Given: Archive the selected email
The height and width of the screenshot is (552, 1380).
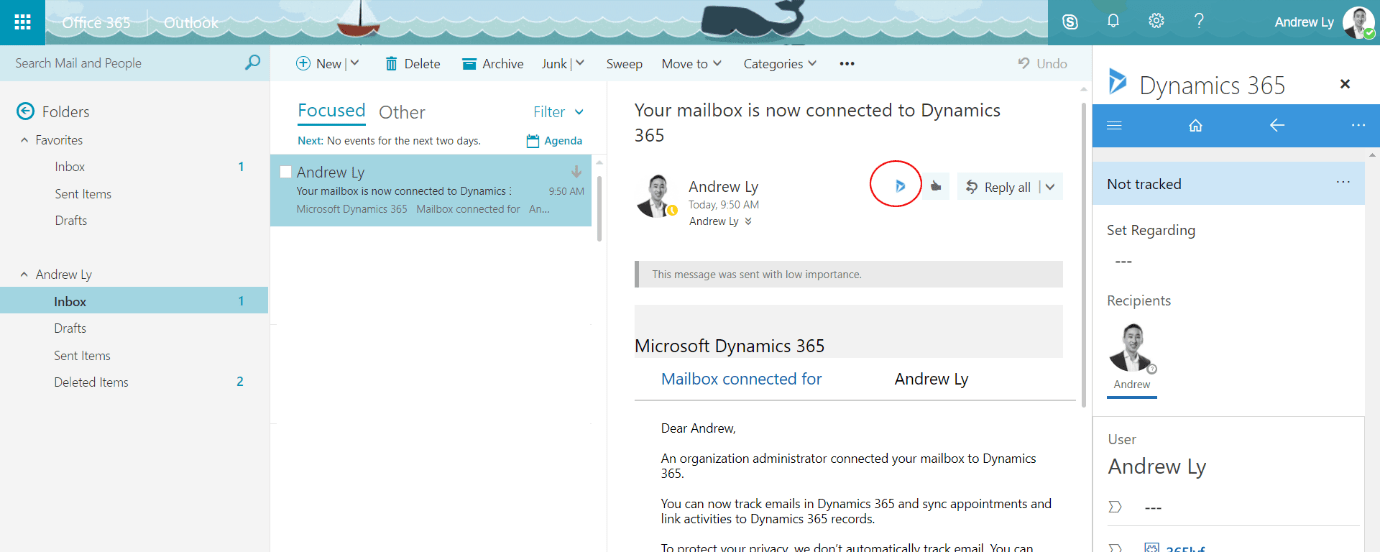Looking at the screenshot, I should pos(492,63).
